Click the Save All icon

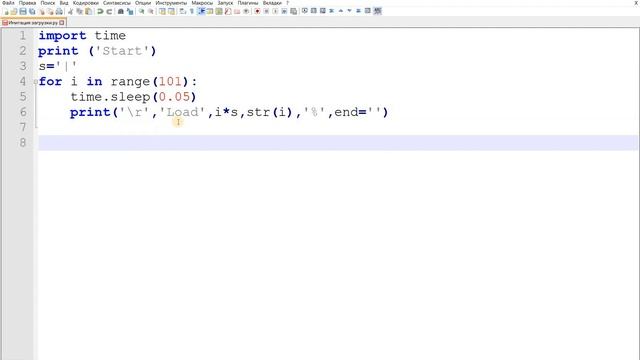coord(32,11)
